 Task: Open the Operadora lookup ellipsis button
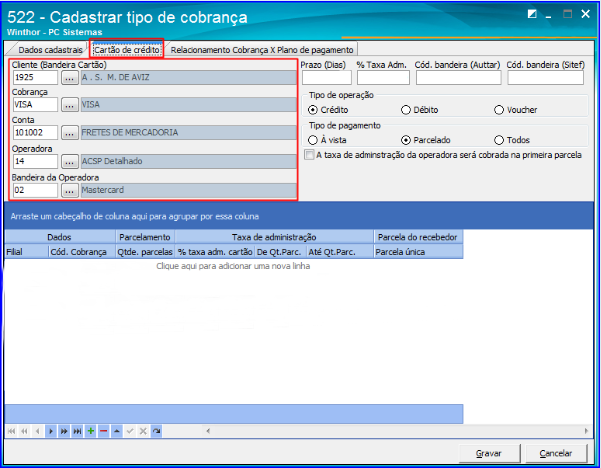(69, 161)
